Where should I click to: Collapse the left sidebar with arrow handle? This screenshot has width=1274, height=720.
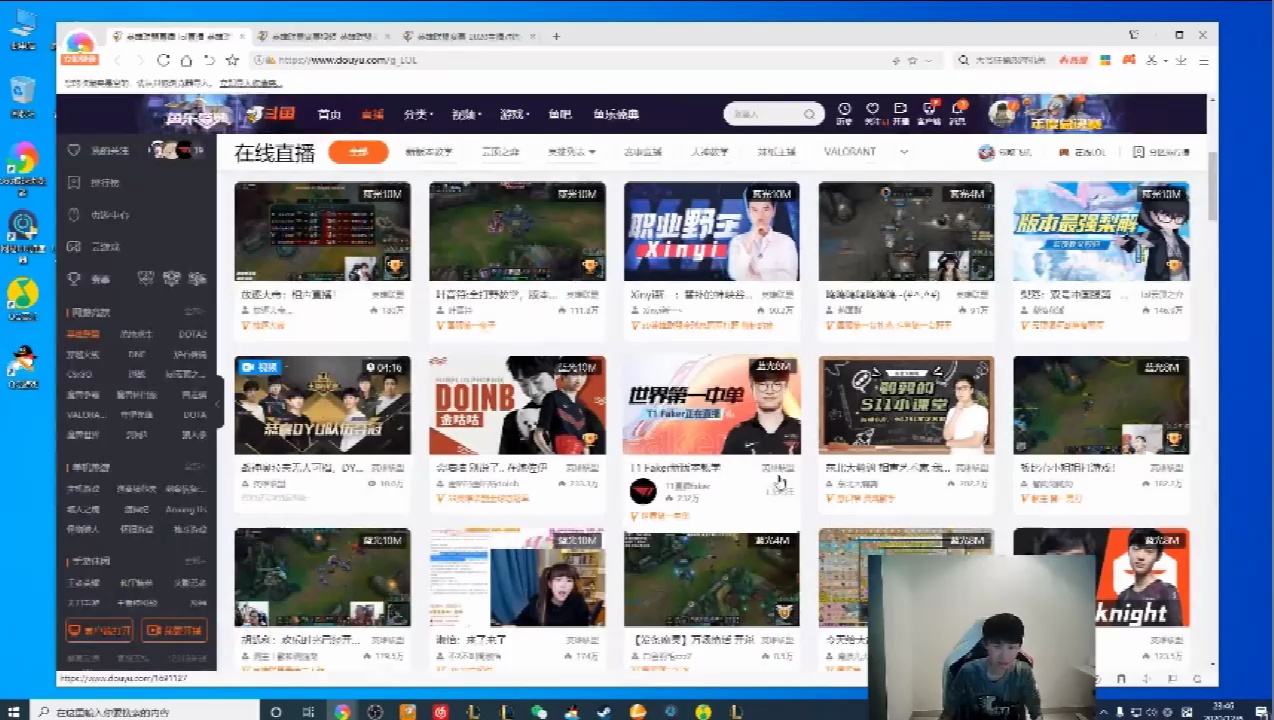(x=218, y=403)
